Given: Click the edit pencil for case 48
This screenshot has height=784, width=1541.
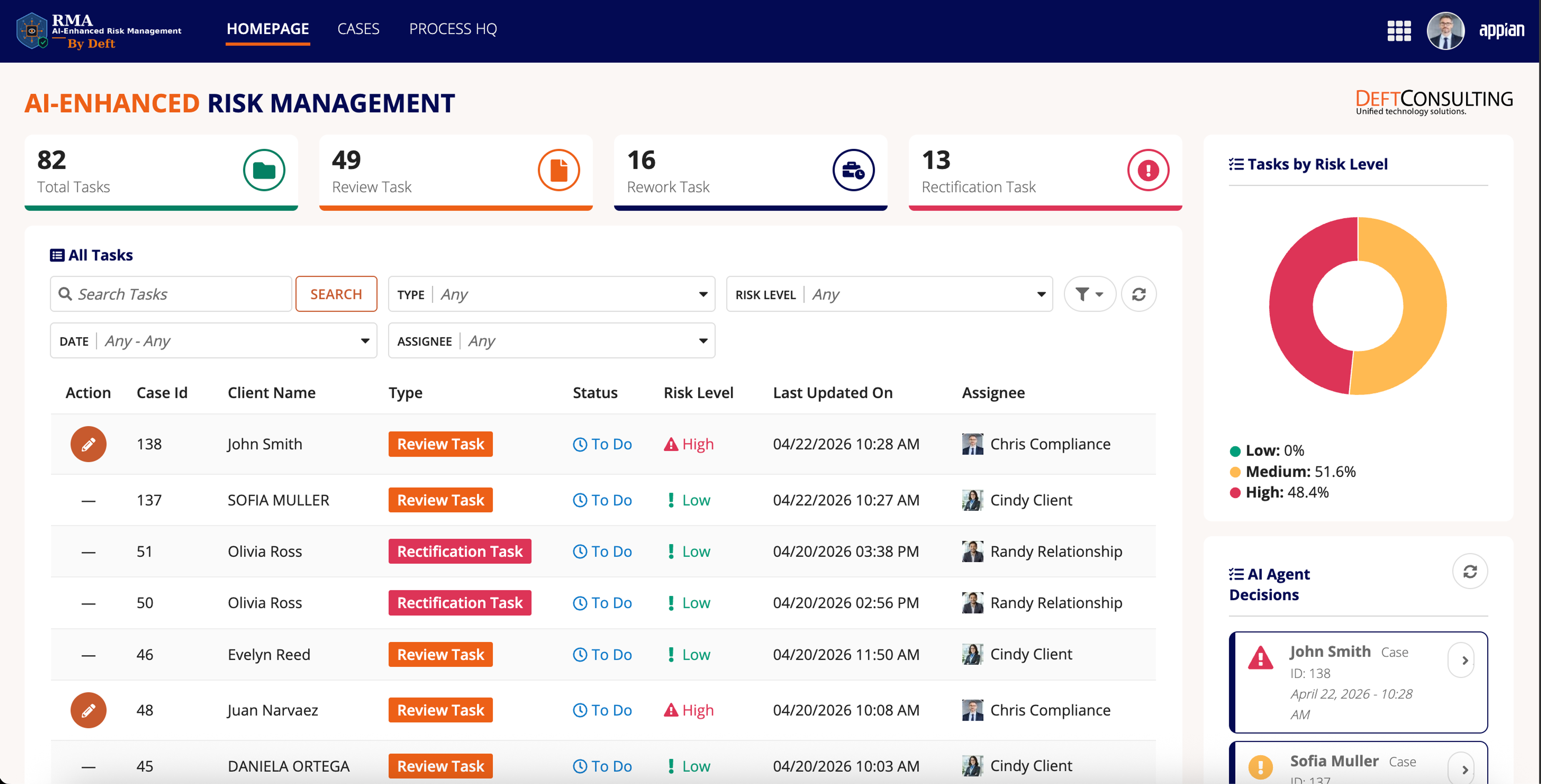Looking at the screenshot, I should [89, 711].
